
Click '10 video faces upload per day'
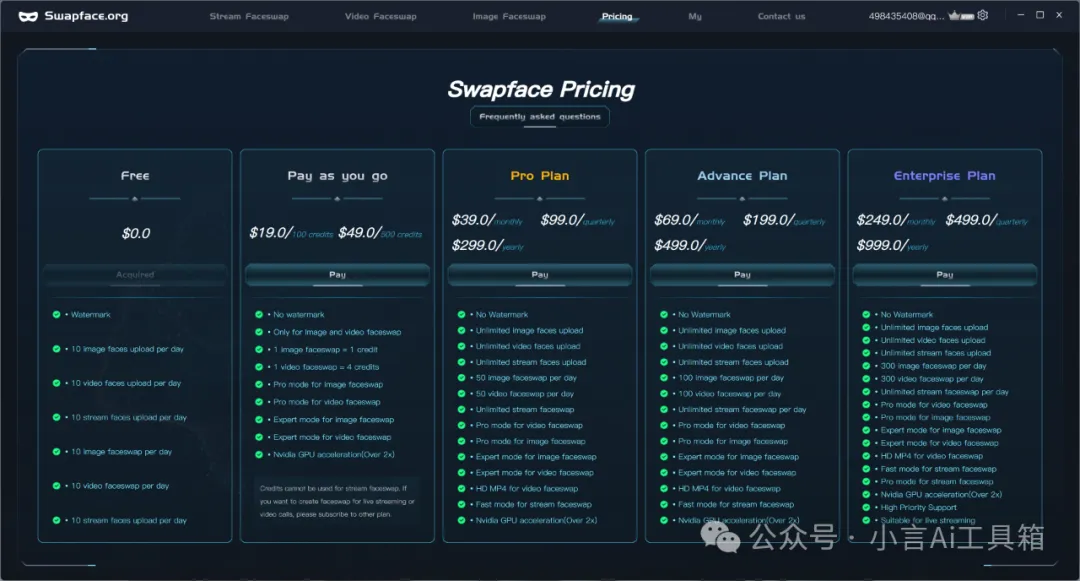point(126,383)
